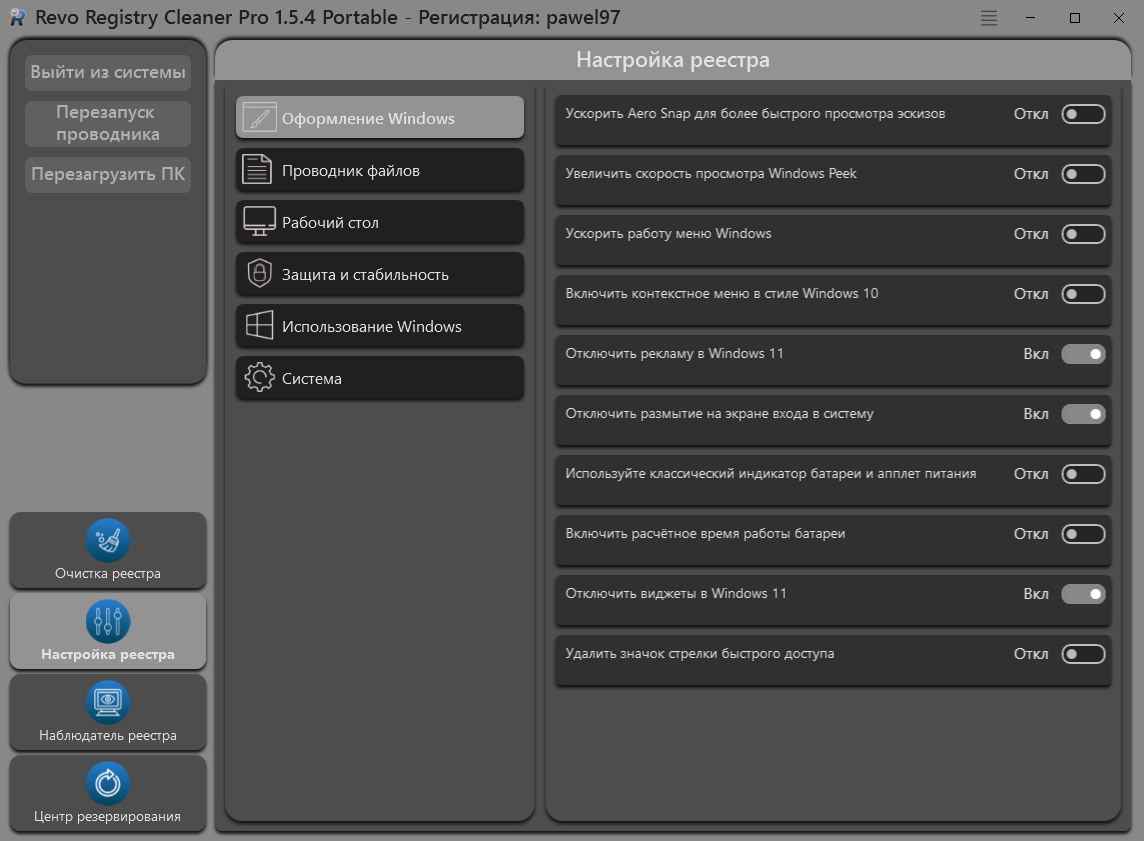The height and width of the screenshot is (841, 1144).
Task: Click the Выйти из системы button
Action: pyautogui.click(x=108, y=72)
